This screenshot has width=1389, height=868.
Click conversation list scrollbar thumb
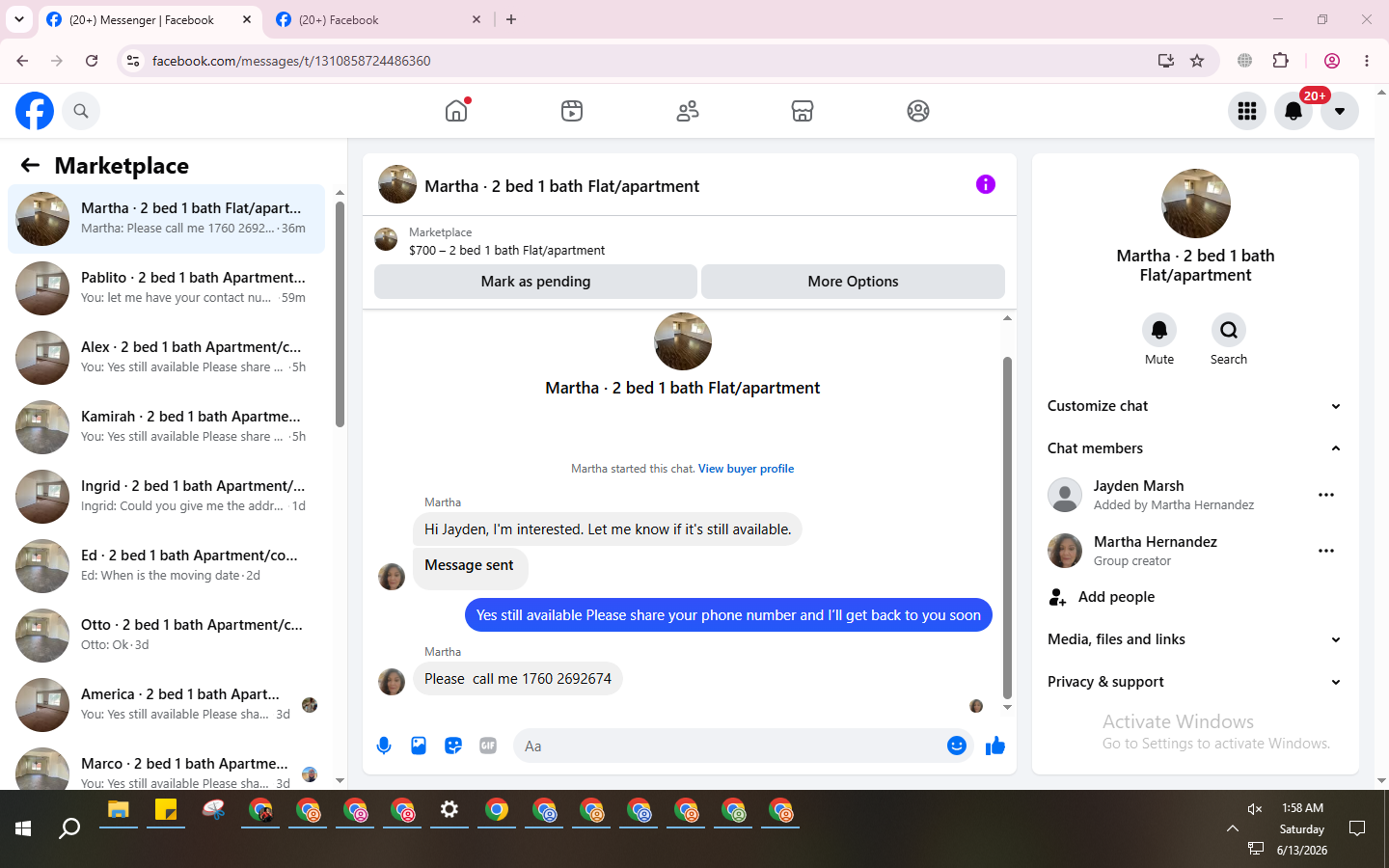[340, 313]
